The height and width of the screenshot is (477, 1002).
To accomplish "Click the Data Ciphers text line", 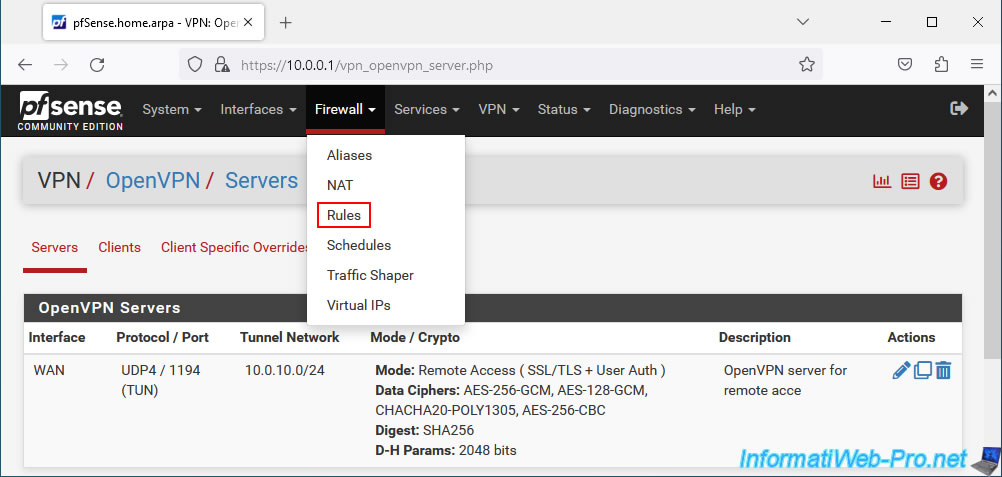I will pos(512,400).
